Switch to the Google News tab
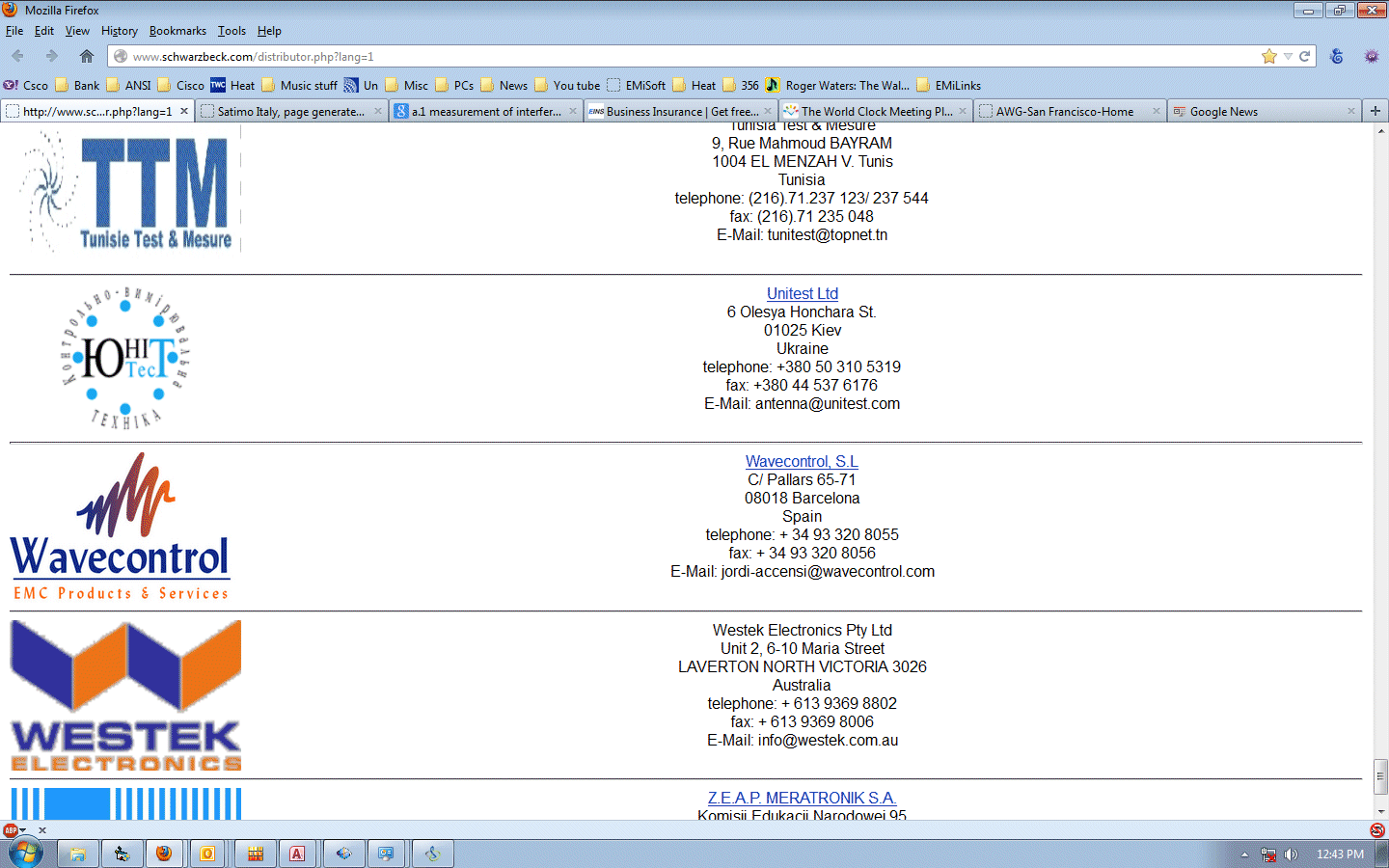 (1264, 111)
